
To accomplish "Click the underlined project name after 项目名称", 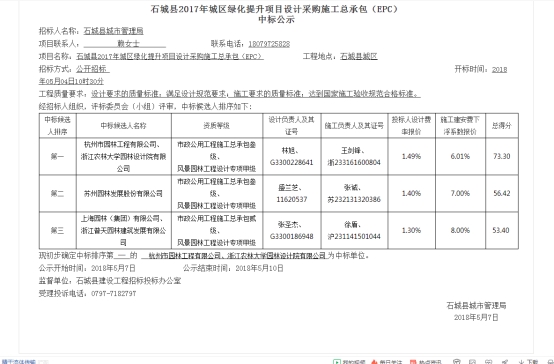I will tap(170, 57).
